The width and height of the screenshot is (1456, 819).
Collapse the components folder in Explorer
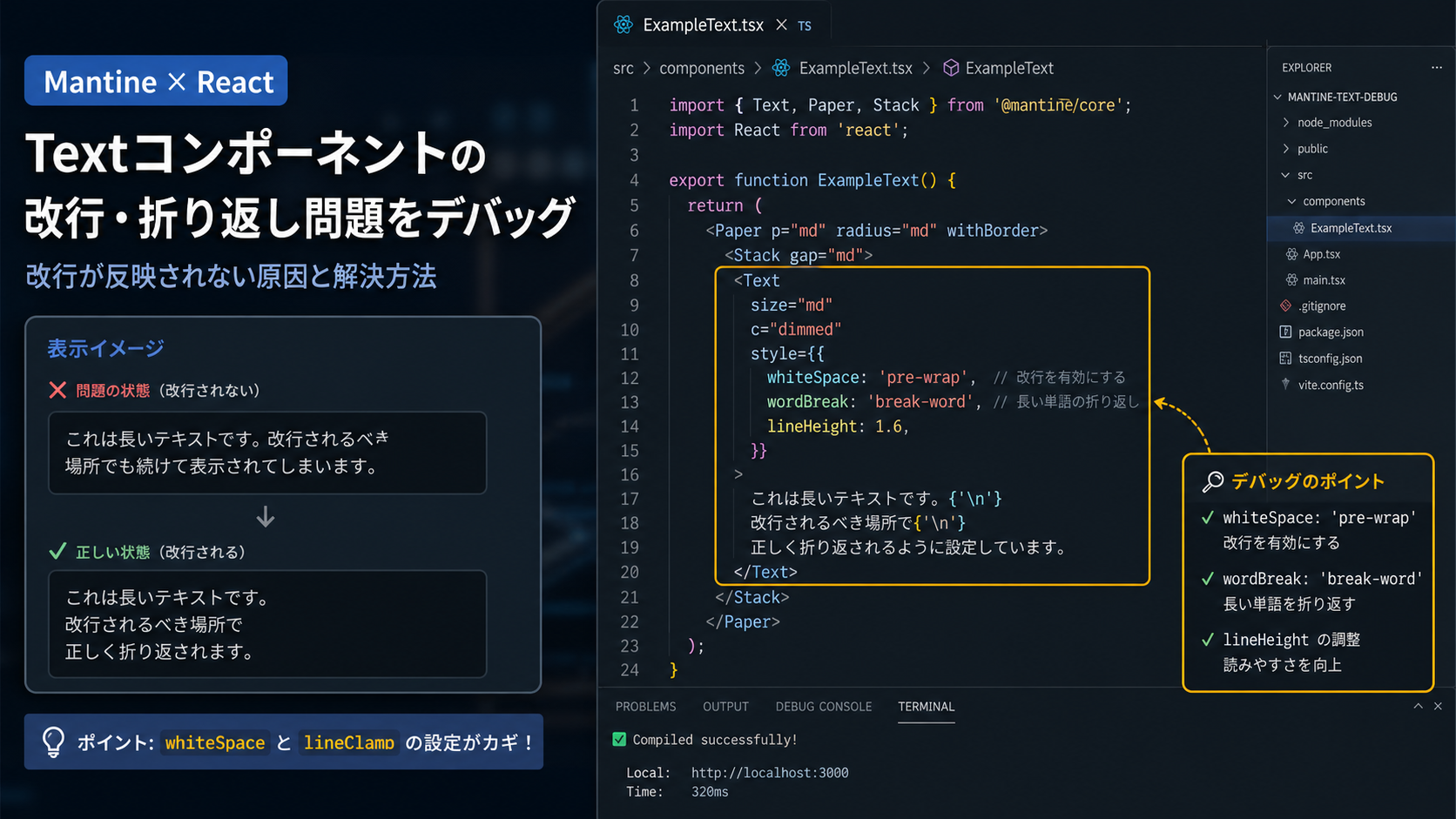coord(1291,201)
